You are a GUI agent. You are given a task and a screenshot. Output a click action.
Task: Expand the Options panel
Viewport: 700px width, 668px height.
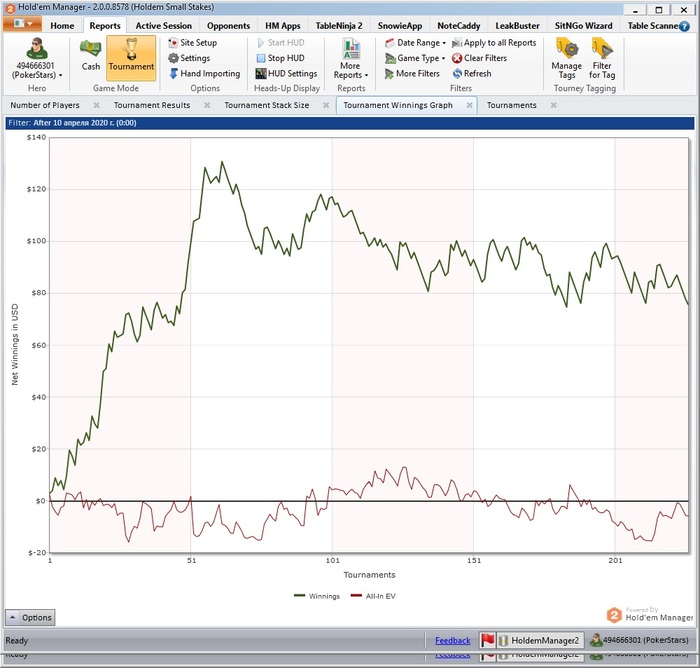tap(30, 618)
